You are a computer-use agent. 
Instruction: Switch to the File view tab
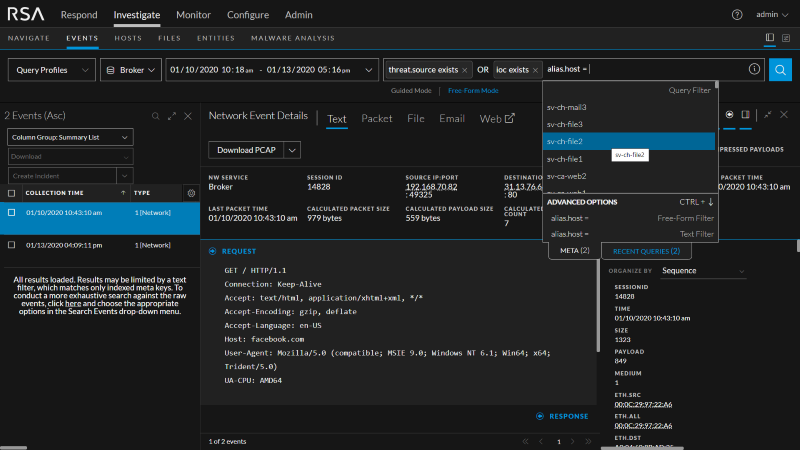[x=415, y=118]
